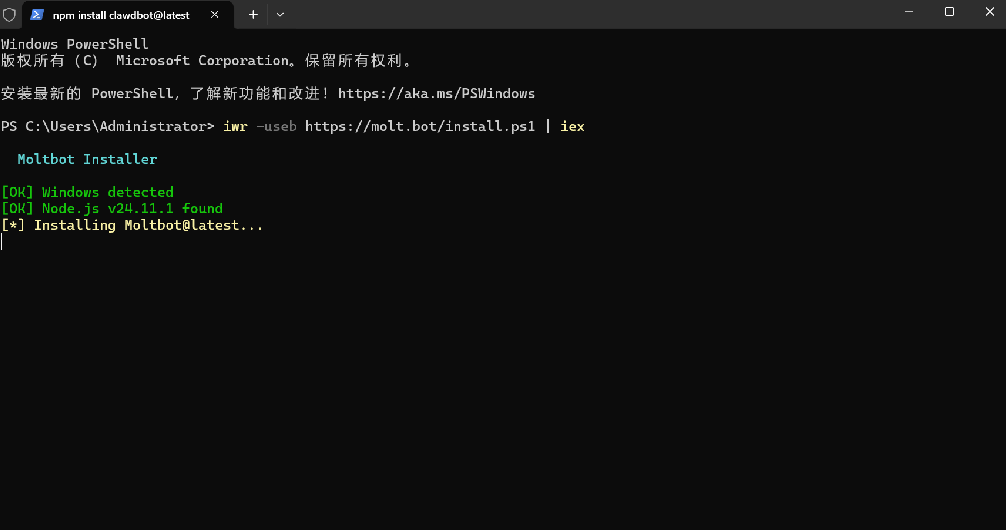Expand the new tab profiles dropdown chevron
Viewport: 1006px width, 530px height.
point(280,15)
